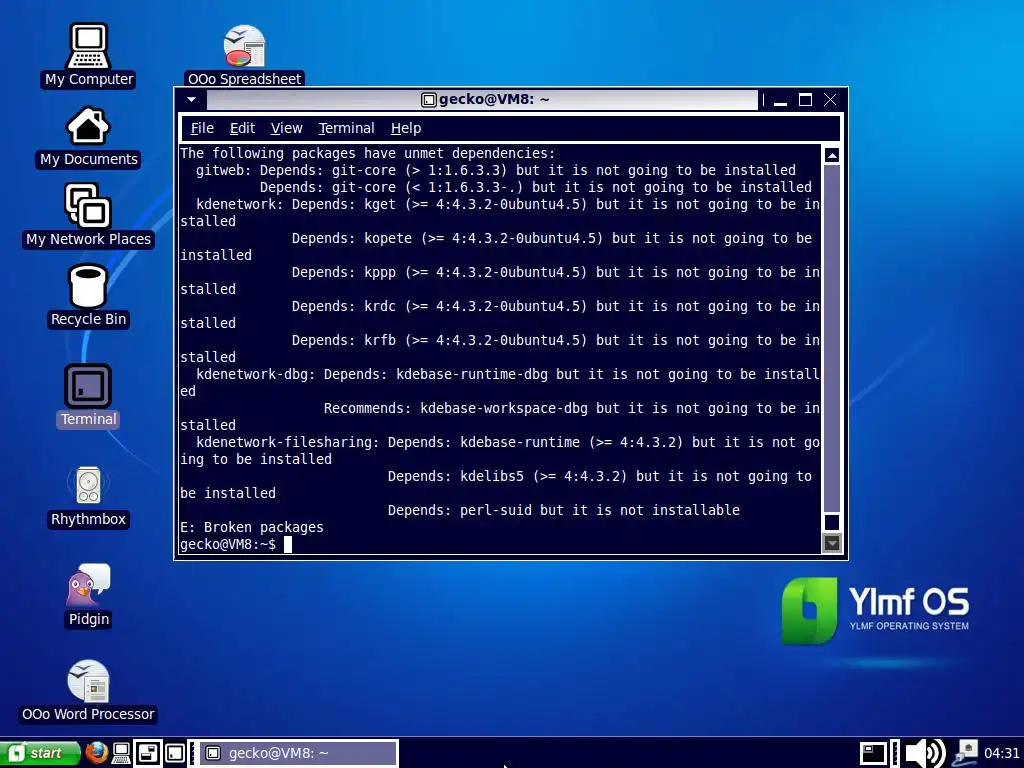Click the scrollbar up arrow in the terminal
This screenshot has width=1024, height=768.
click(831, 155)
